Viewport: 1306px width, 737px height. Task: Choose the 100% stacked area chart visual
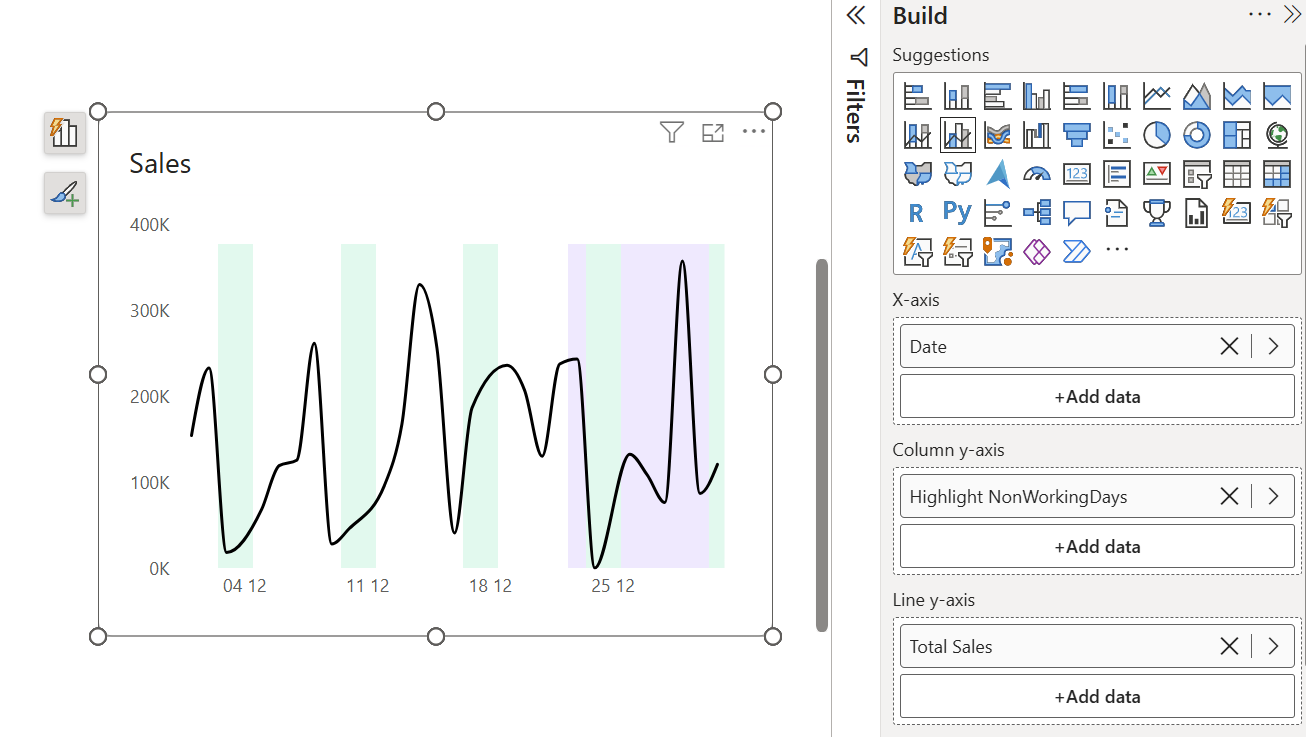(1277, 96)
